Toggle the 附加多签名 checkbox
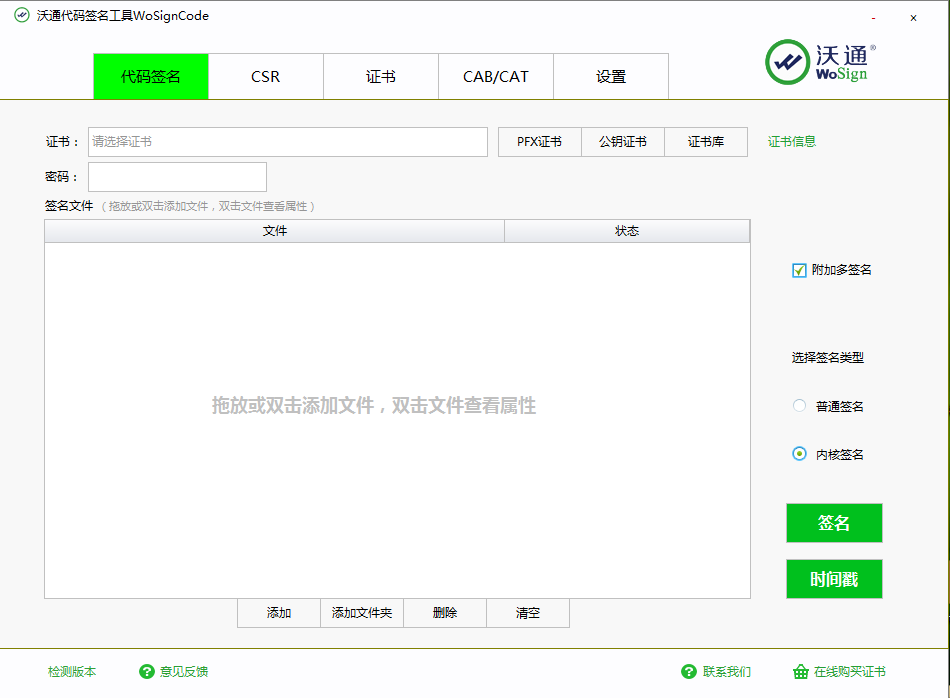 point(799,270)
